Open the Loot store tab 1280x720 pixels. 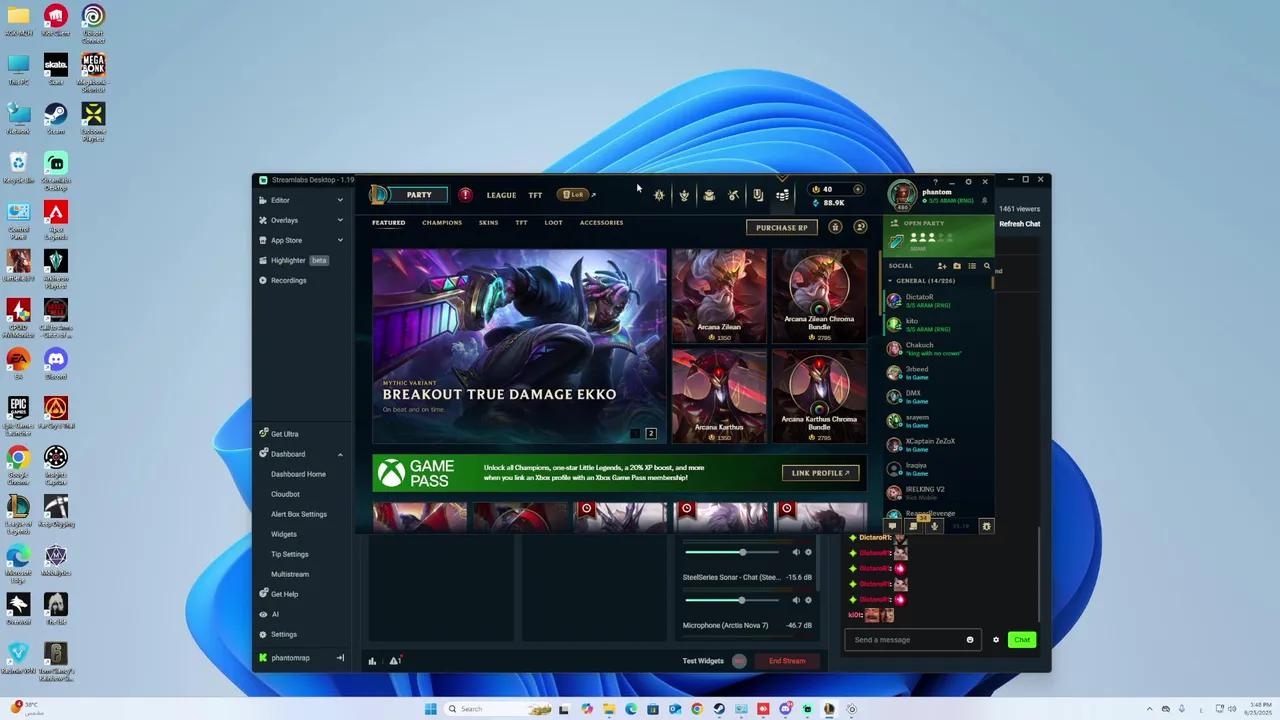click(x=553, y=223)
